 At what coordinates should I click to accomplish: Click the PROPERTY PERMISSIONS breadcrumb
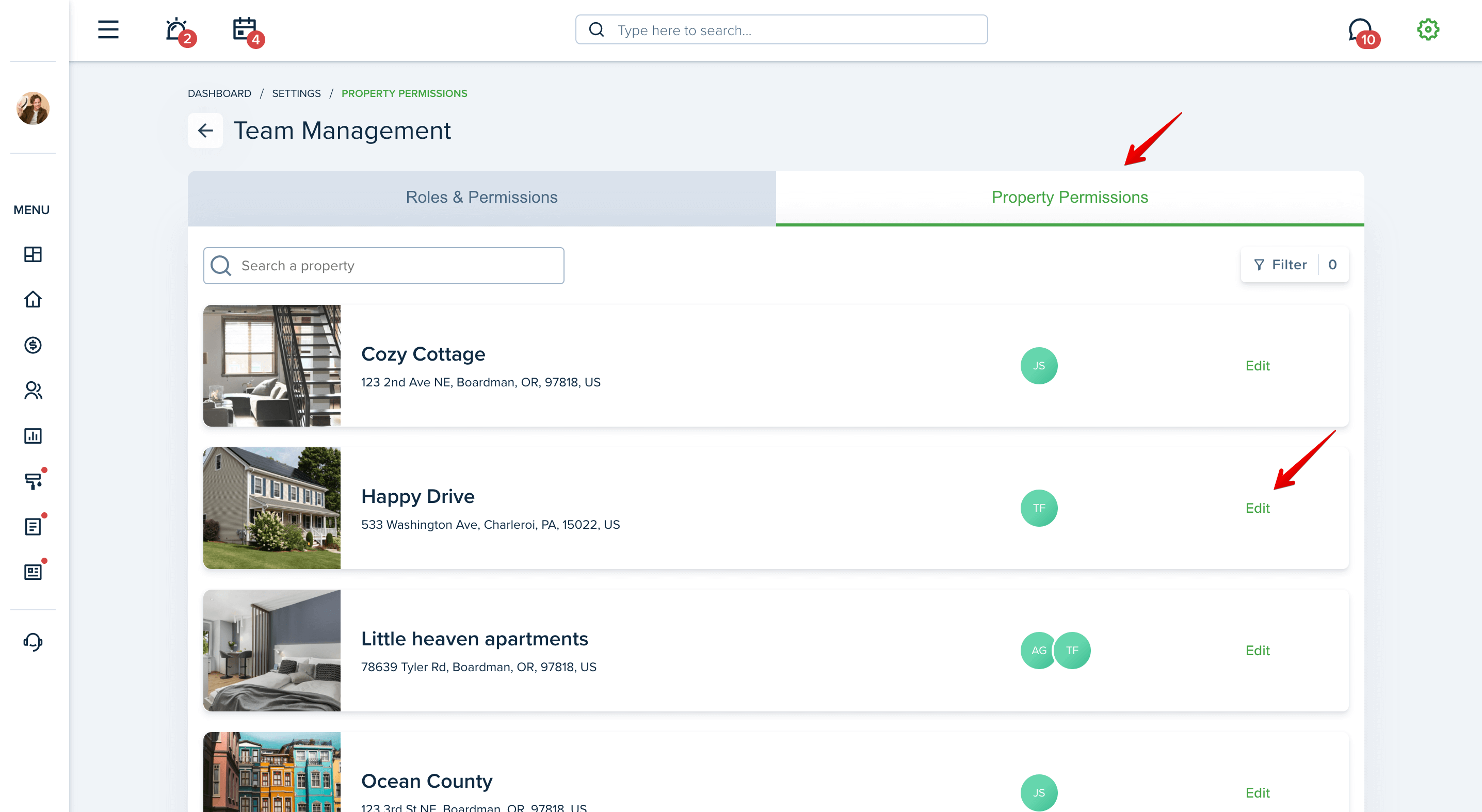(x=404, y=94)
